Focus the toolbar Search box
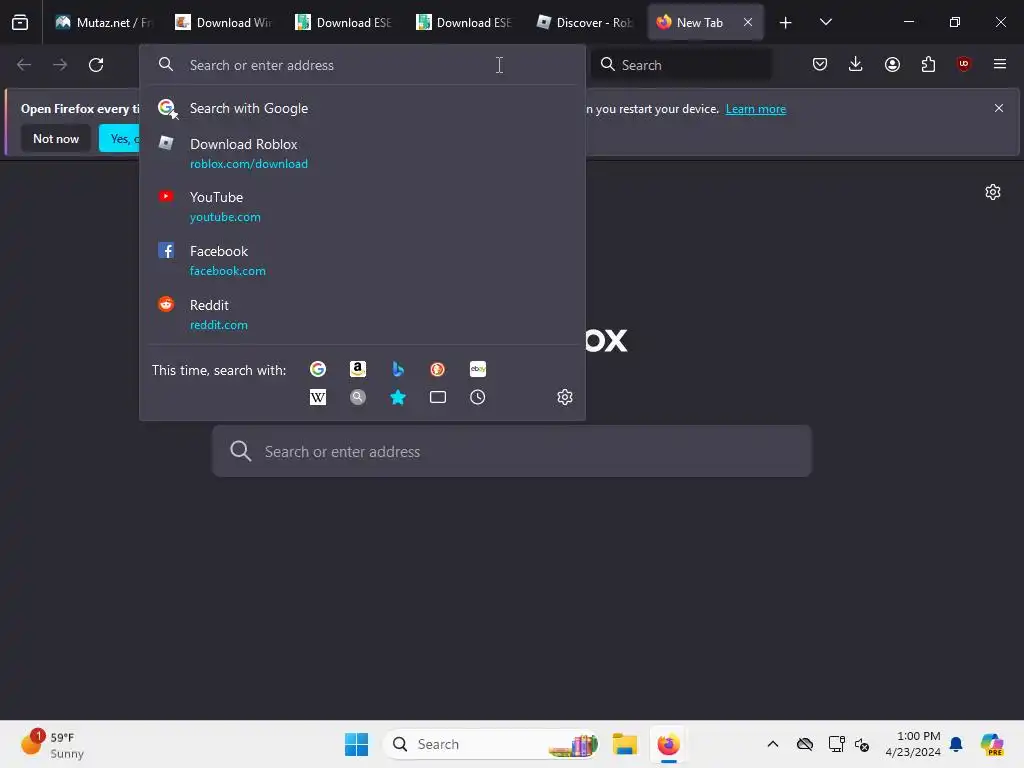The width and height of the screenshot is (1024, 768). (681, 65)
